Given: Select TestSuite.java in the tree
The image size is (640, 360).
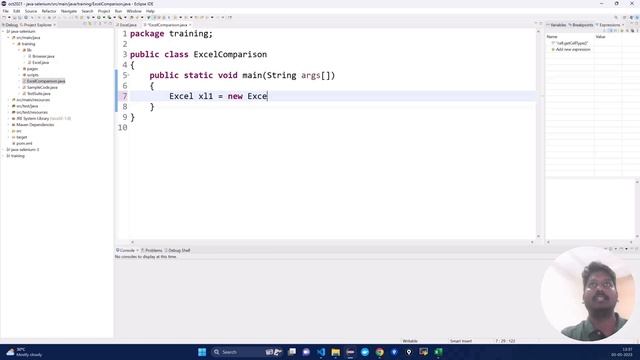Looking at the screenshot, I should tap(39, 93).
